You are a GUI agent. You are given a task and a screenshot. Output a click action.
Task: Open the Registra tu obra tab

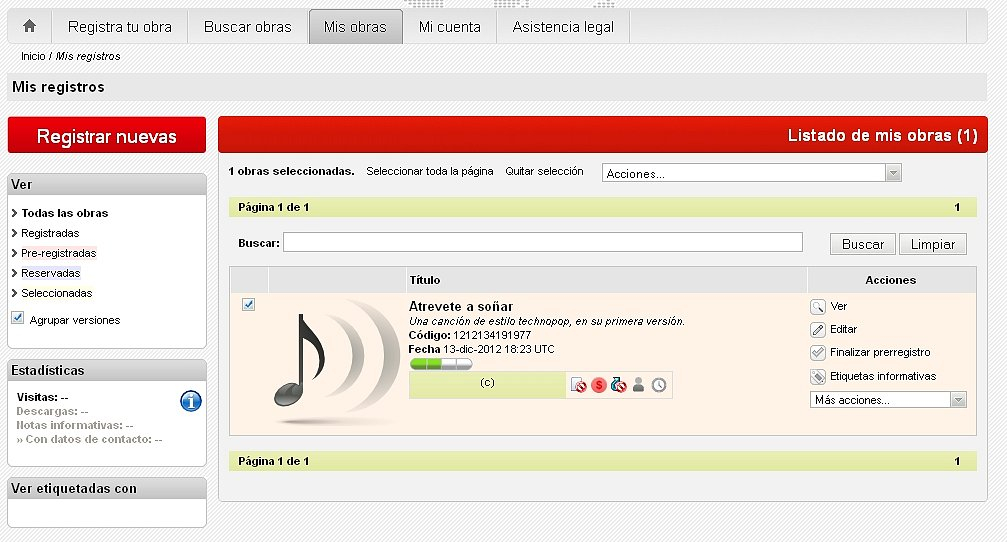[x=119, y=27]
